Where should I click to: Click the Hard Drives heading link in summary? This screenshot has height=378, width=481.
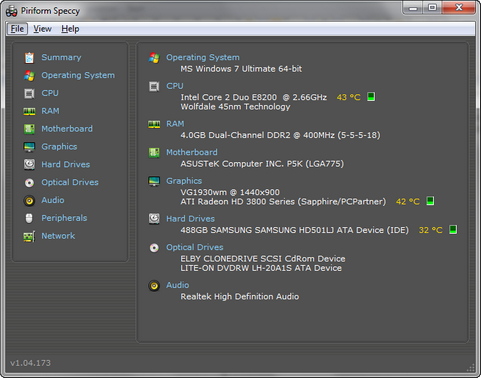[x=191, y=219]
